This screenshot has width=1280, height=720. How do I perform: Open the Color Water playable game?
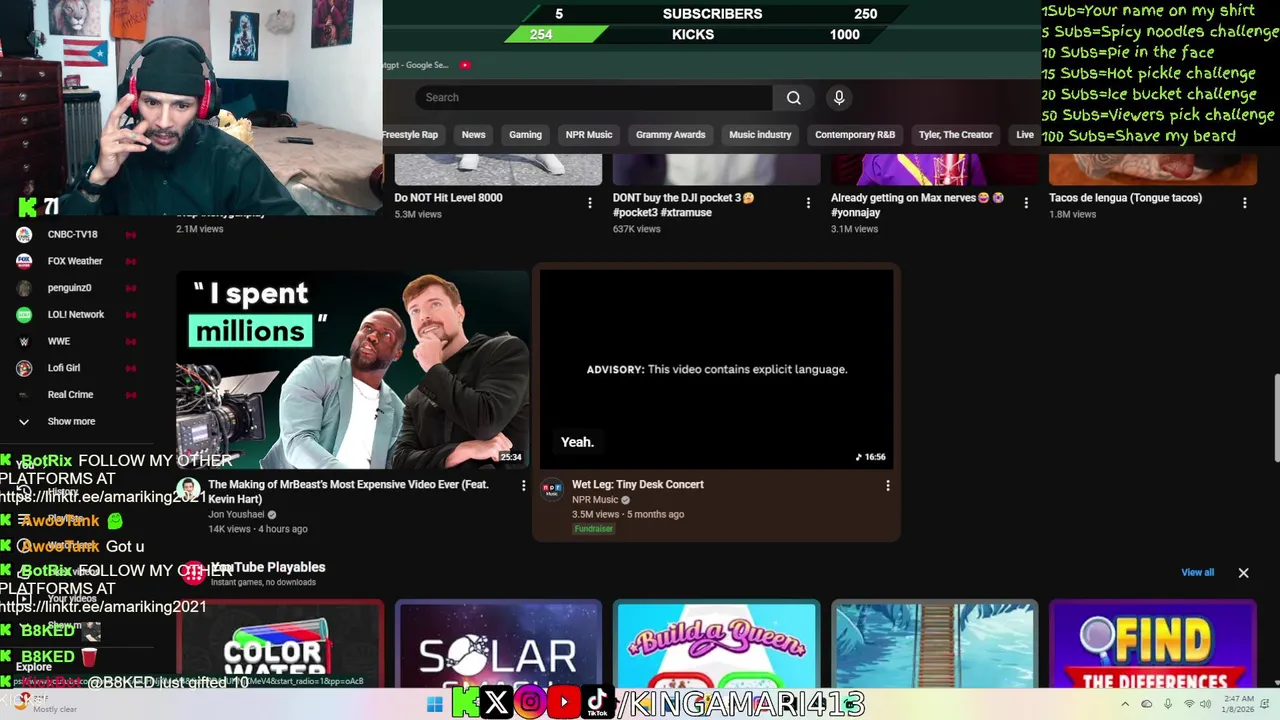280,644
